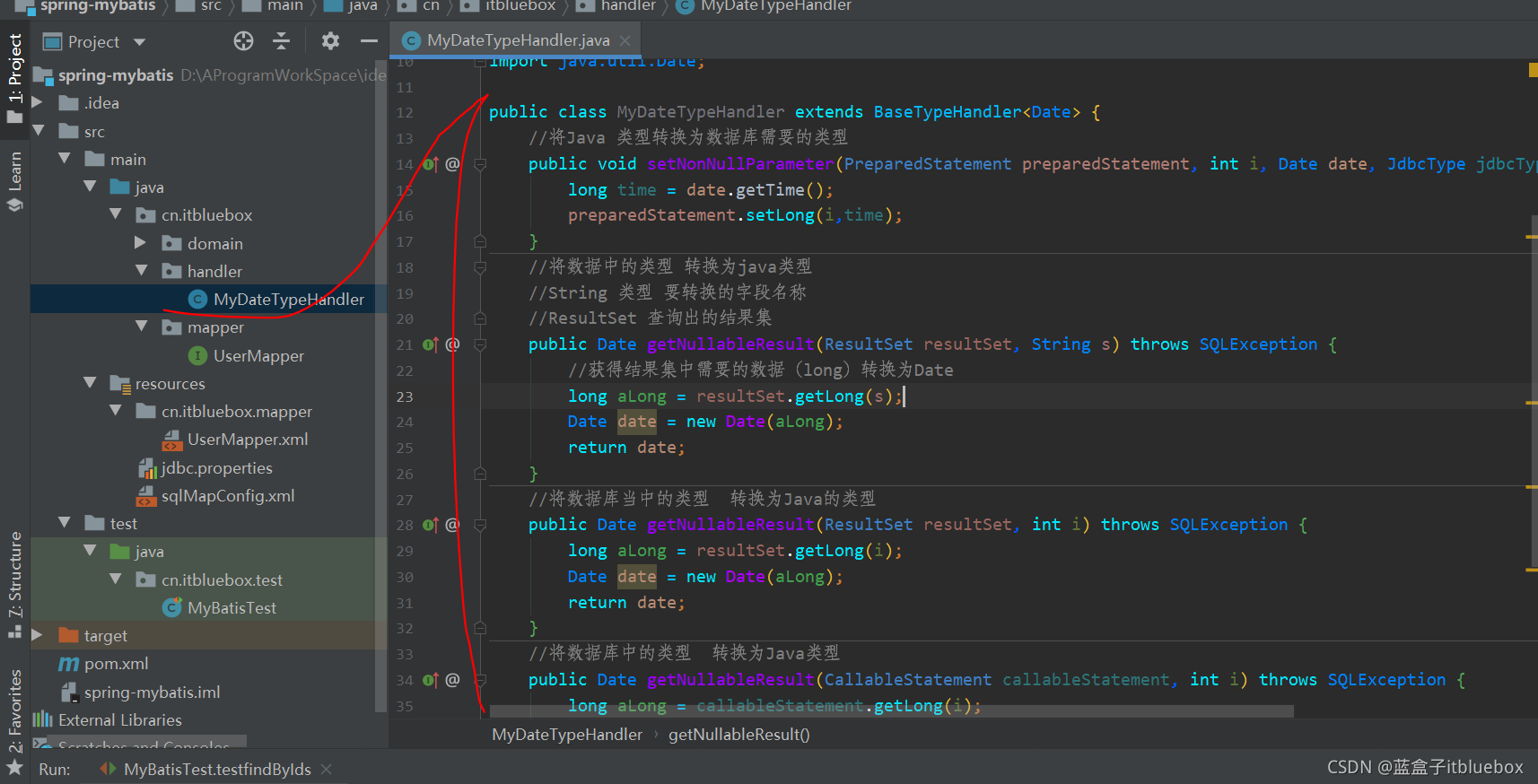The width and height of the screenshot is (1538, 784).
Task: Click override gutter icon on line 34
Action: tap(431, 680)
